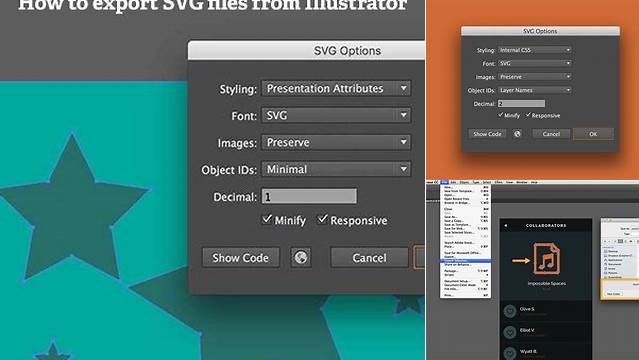Click the large Cancel button
This screenshot has width=639, height=360.
[369, 258]
